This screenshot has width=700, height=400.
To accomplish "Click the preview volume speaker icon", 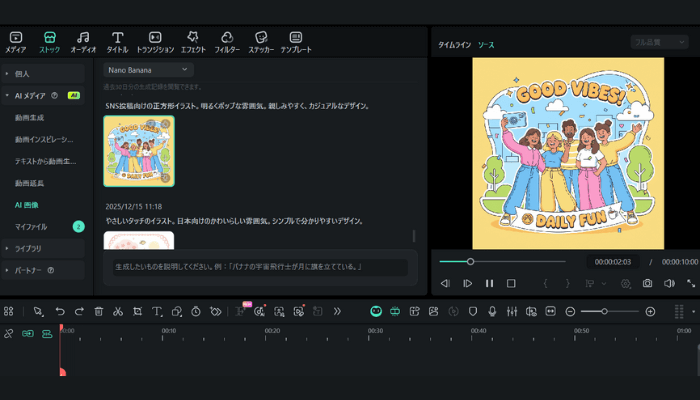I will tap(669, 283).
